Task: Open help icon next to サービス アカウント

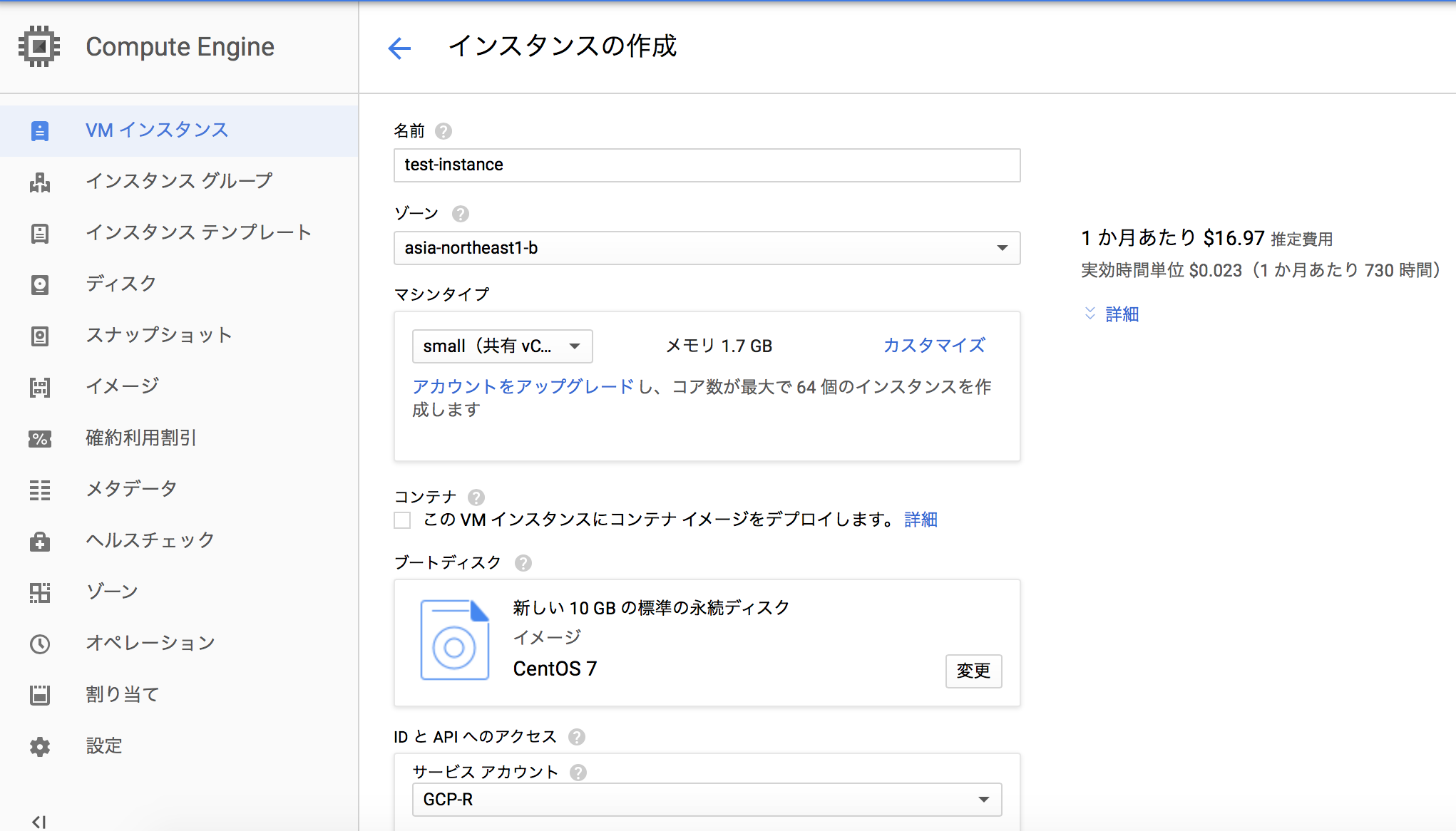Action: tap(578, 772)
